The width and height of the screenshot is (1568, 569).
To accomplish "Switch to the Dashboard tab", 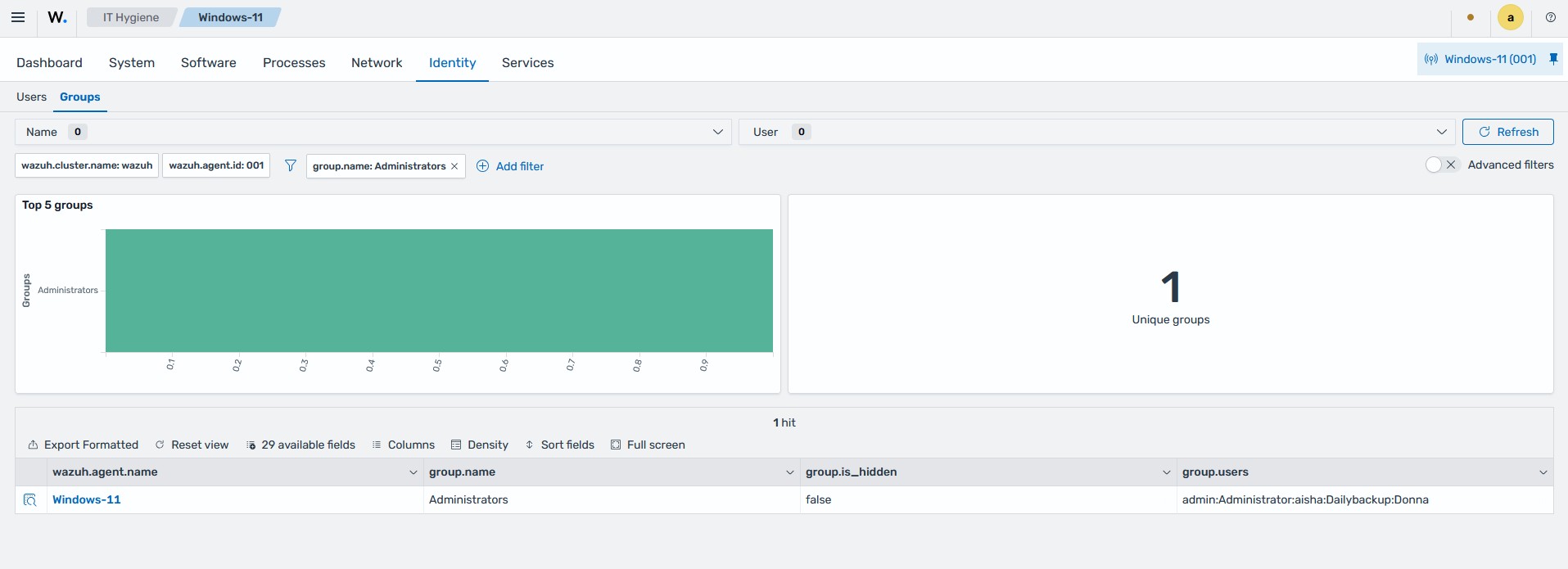I will point(49,62).
